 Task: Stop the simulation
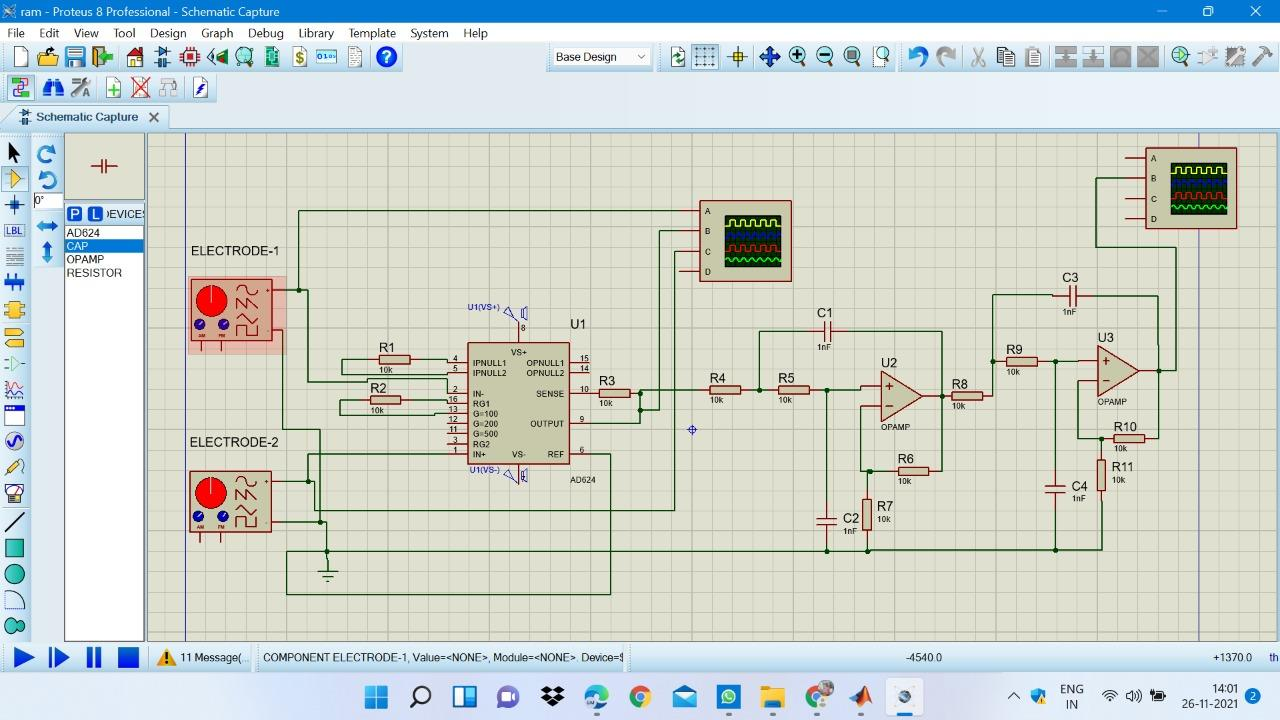(x=128, y=658)
